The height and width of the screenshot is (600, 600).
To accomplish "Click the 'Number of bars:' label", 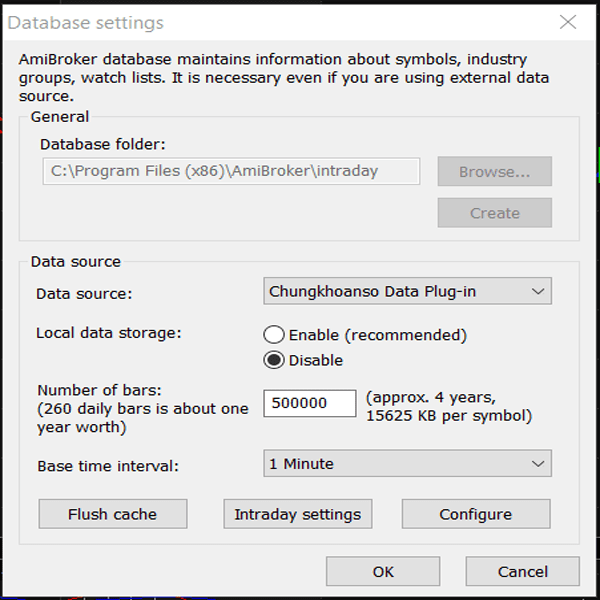I will tap(99, 390).
